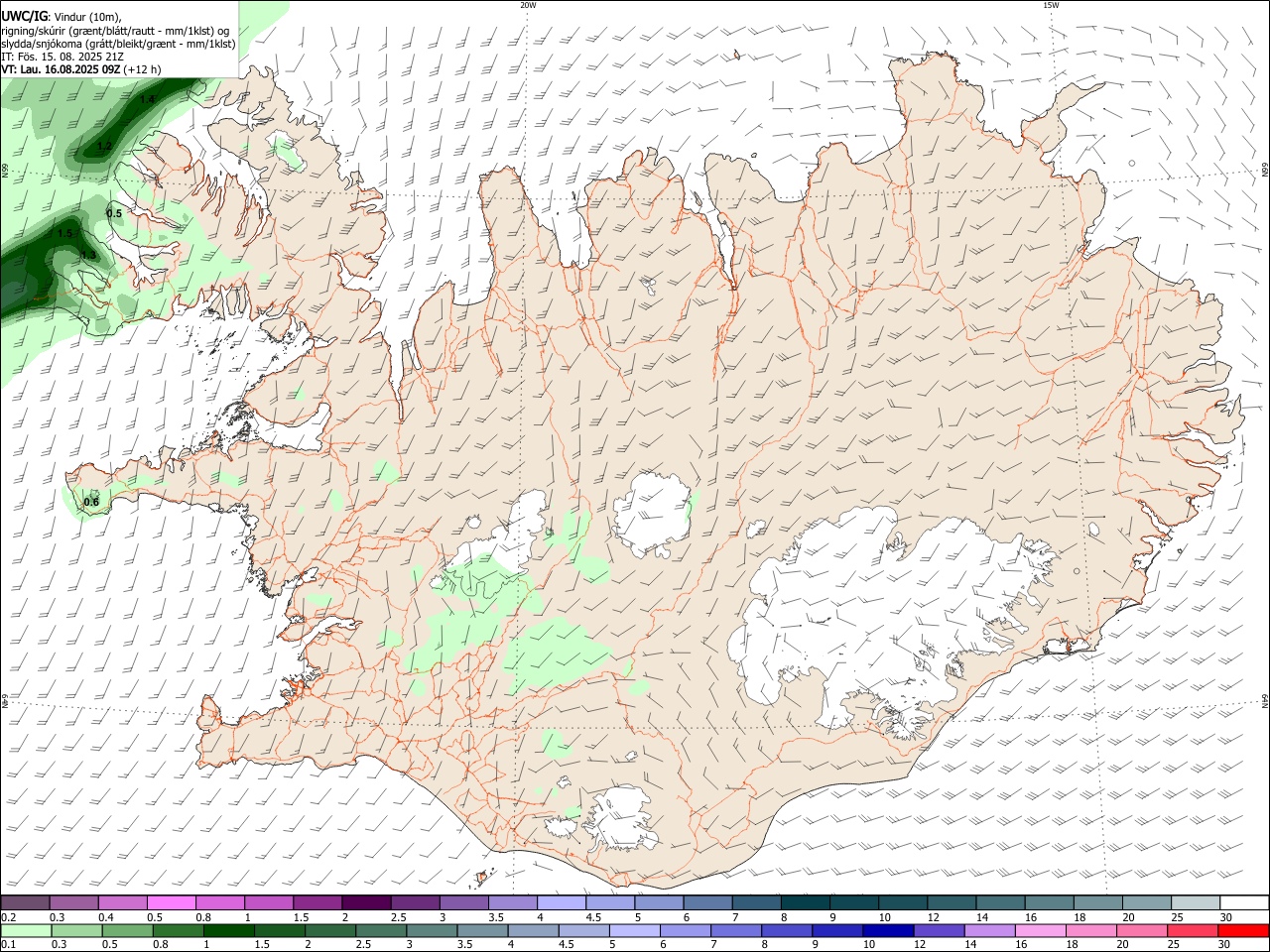
Task: Select the bright pink 0.5–0.8 upper-scale swatch
Action: tap(172, 902)
